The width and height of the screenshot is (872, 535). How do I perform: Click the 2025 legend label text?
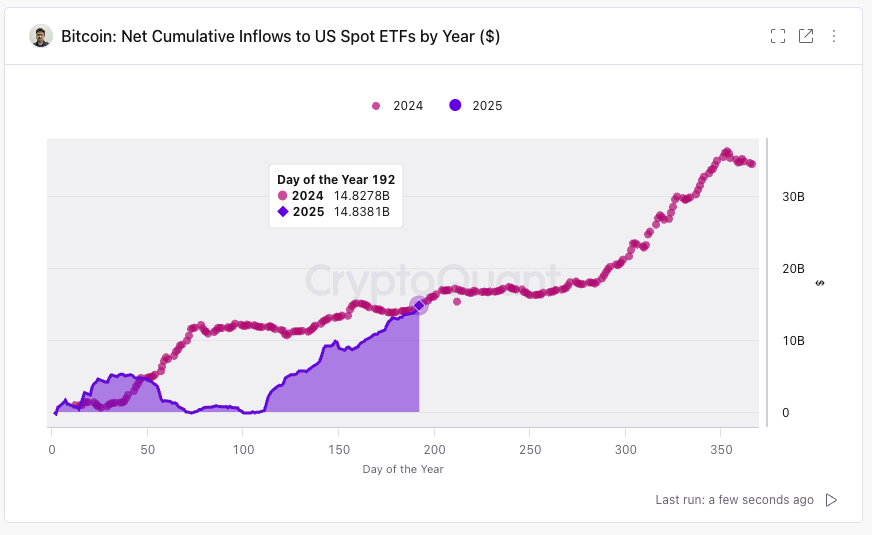pos(487,106)
